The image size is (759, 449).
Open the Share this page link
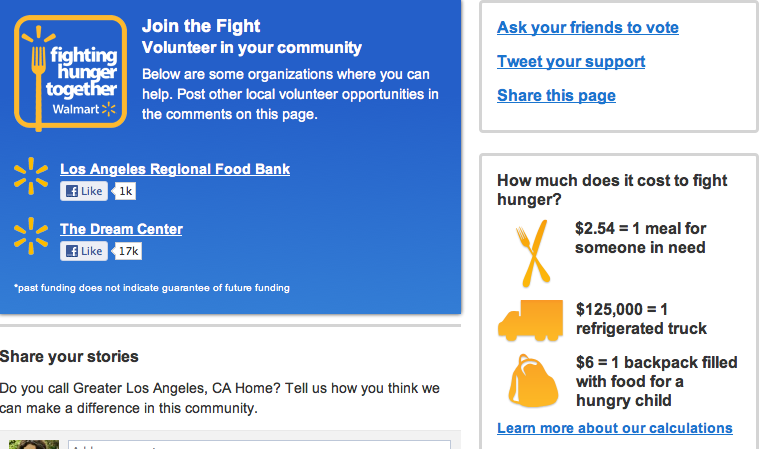point(556,96)
